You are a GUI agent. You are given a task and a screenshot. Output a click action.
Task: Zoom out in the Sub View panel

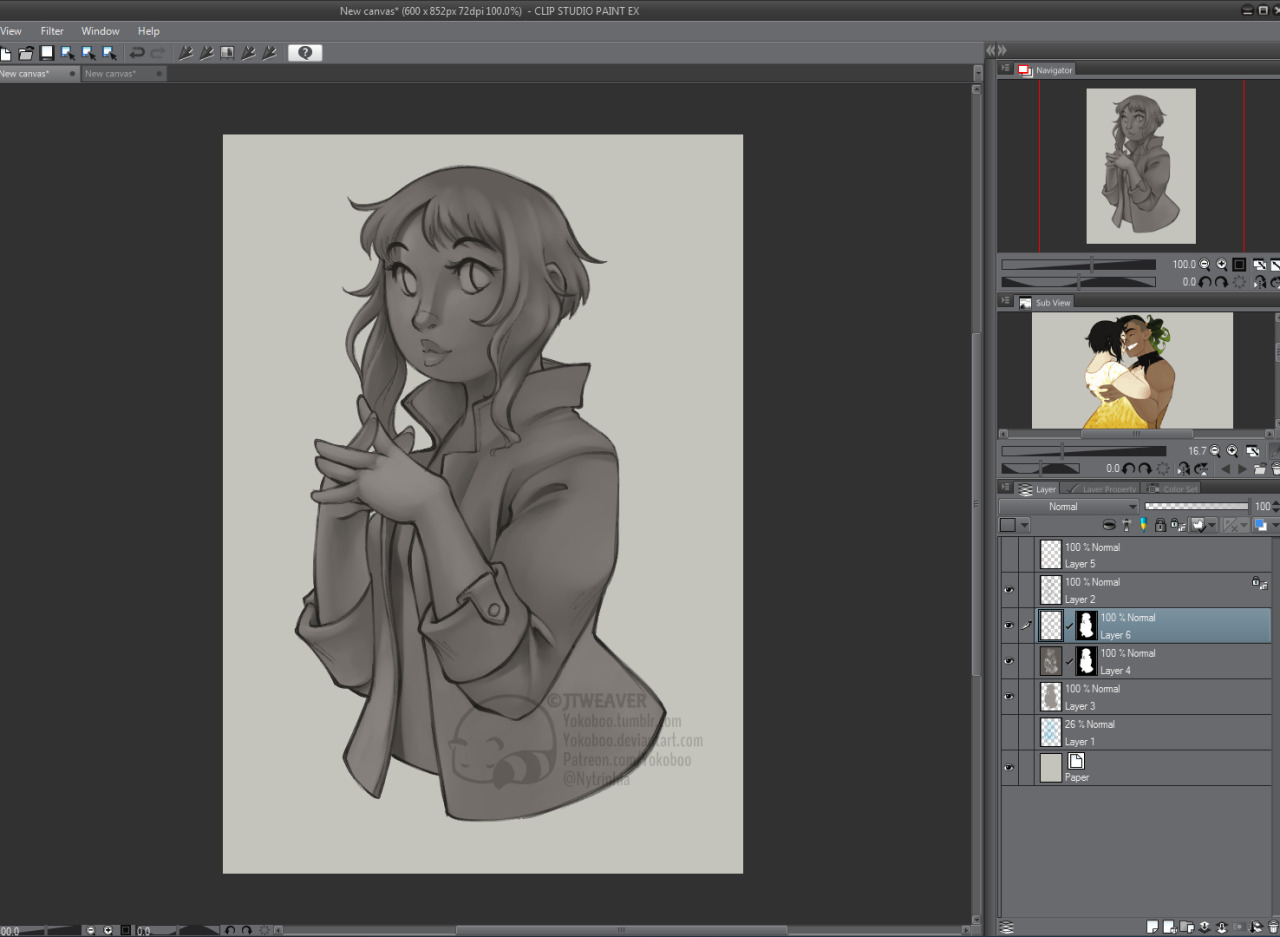click(1215, 451)
